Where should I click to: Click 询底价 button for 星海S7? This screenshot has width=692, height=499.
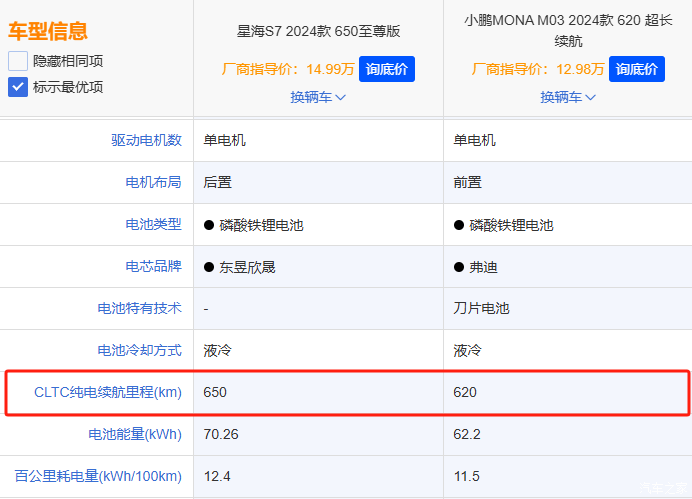tap(386, 69)
